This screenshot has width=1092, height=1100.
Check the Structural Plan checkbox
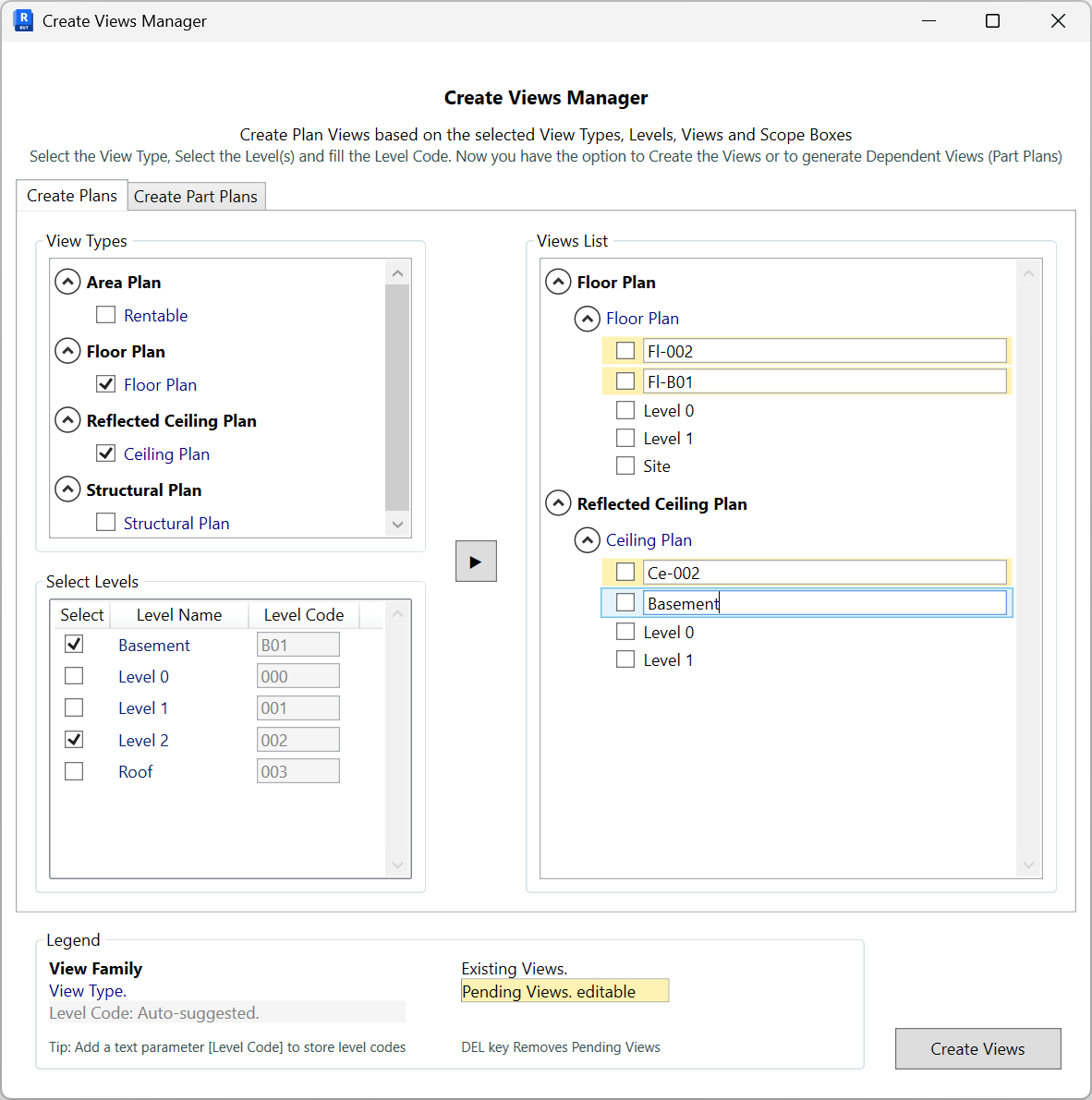[105, 522]
